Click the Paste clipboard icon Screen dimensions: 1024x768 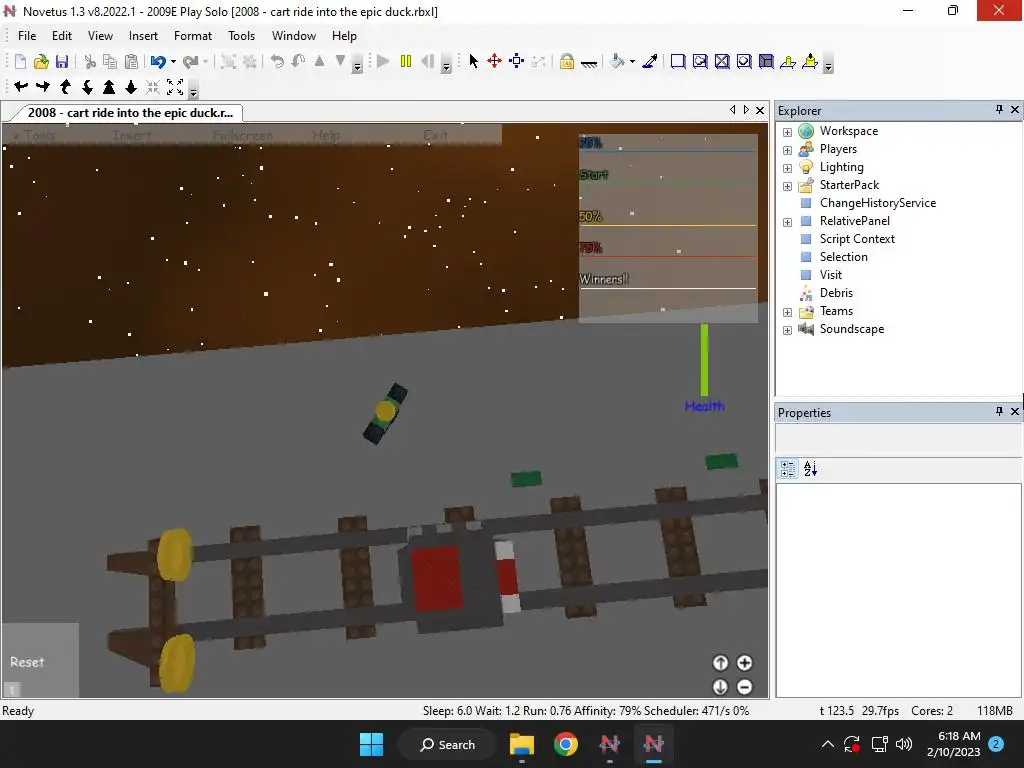tap(131, 61)
